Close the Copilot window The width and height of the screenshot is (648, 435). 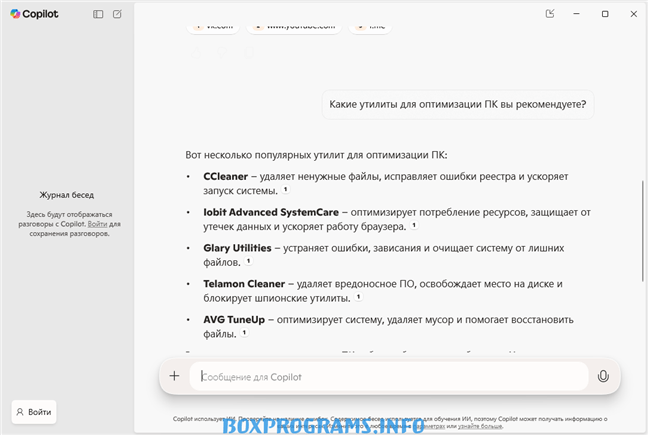pos(634,14)
